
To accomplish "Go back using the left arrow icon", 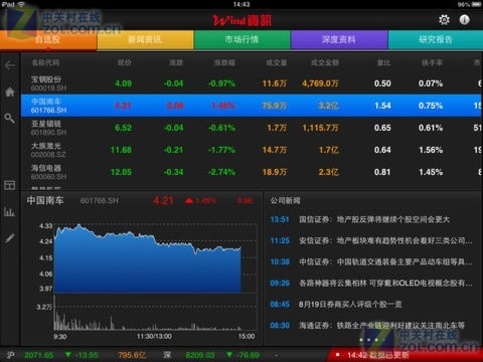I will pyautogui.click(x=10, y=65).
